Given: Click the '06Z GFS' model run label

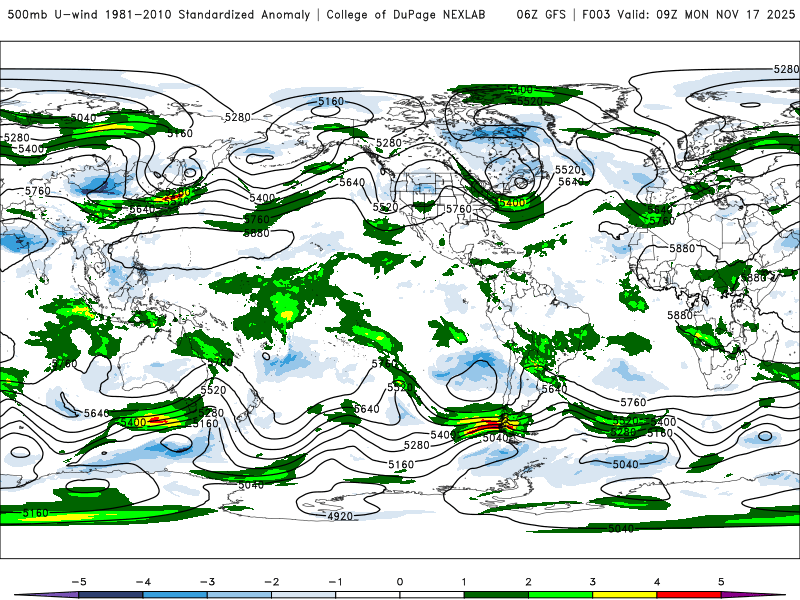Looking at the screenshot, I should [541, 15].
